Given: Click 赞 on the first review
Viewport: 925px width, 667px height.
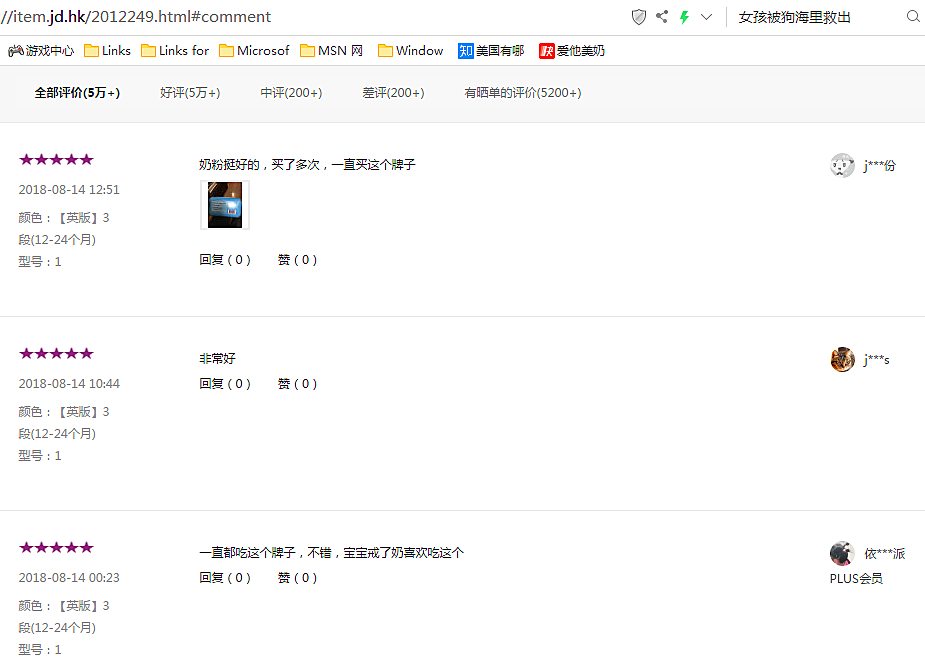Looking at the screenshot, I should pos(297,260).
